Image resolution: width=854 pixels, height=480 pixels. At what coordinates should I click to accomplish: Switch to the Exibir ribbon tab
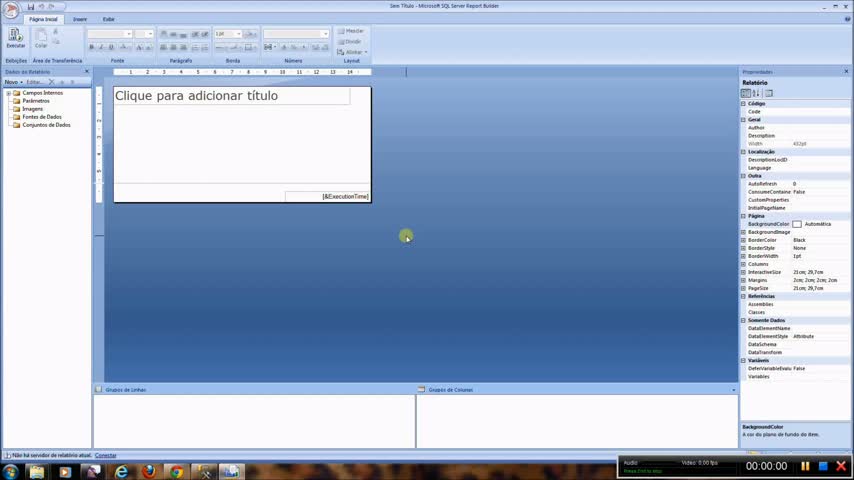(x=108, y=19)
